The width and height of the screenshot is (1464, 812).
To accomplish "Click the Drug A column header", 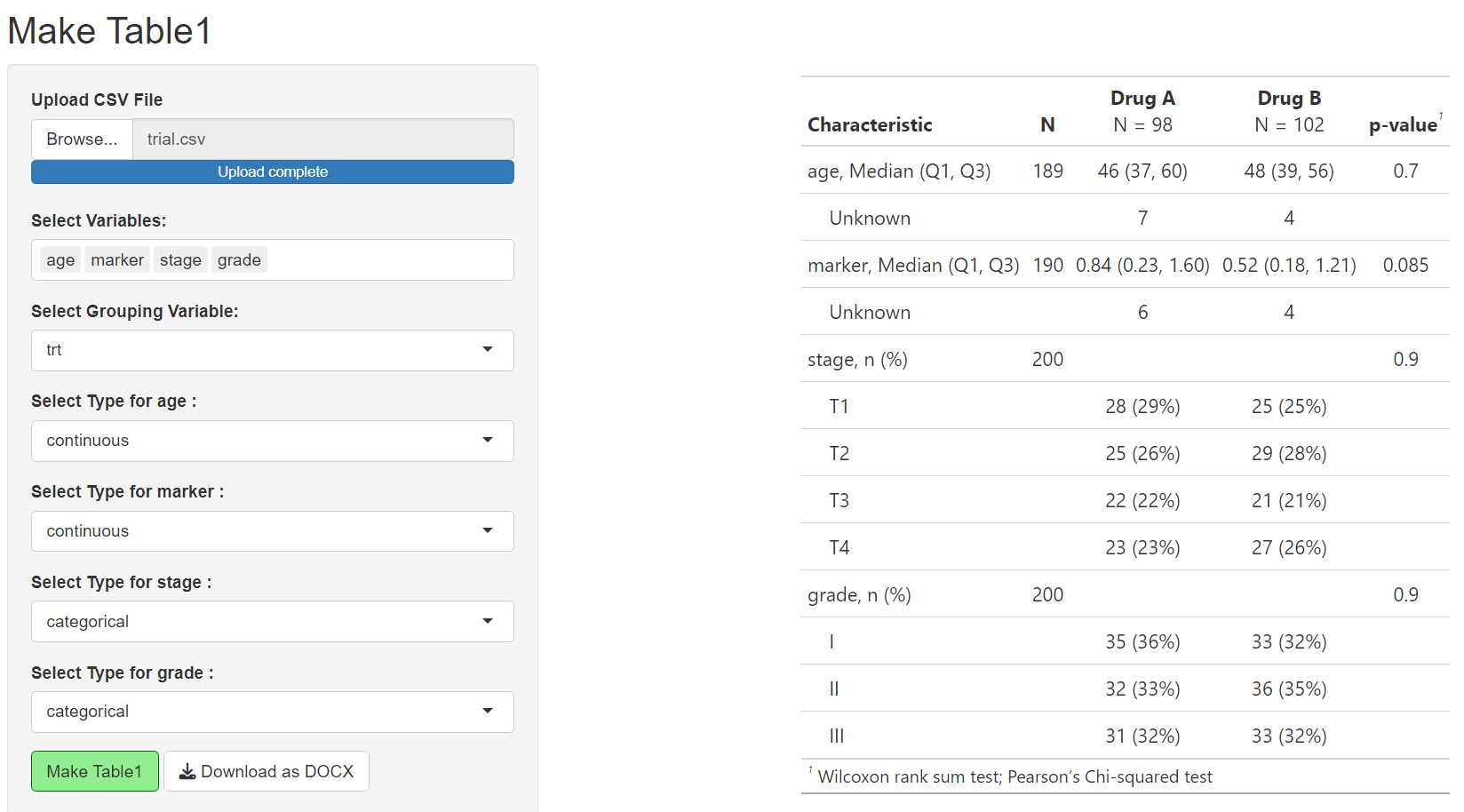I will 1142,99.
